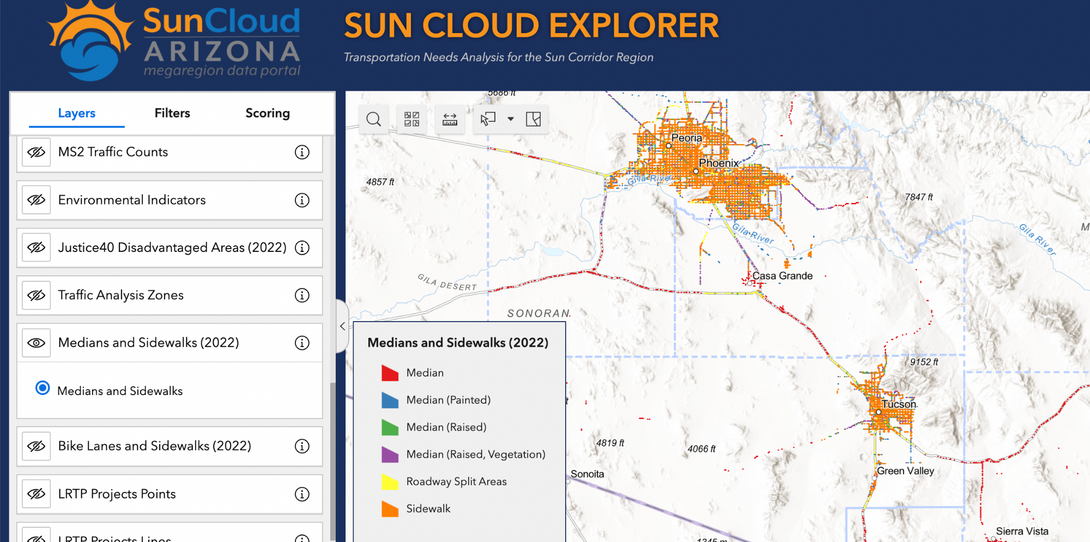Activate the select features tool

pos(488,119)
